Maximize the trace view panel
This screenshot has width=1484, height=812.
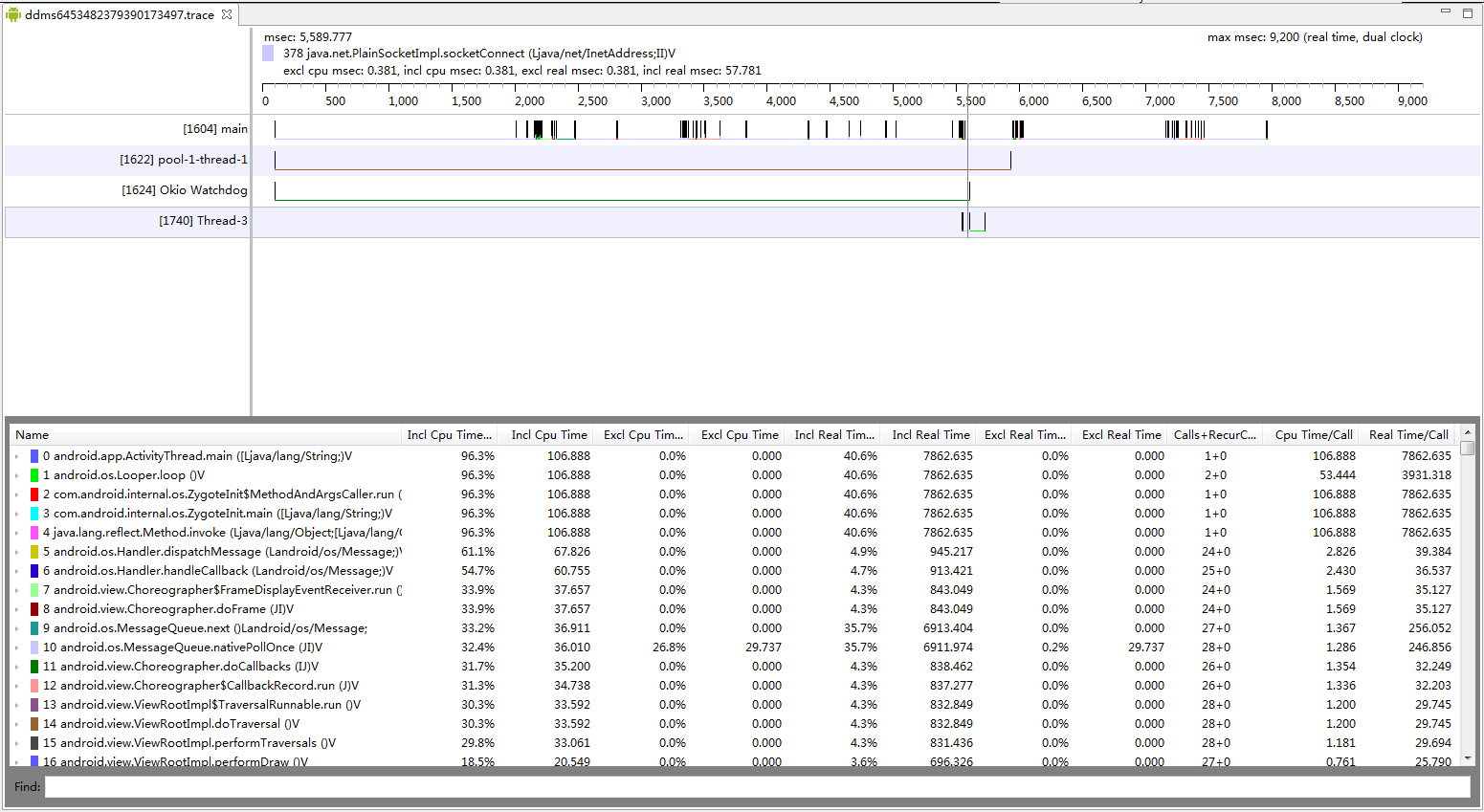[x=1468, y=12]
